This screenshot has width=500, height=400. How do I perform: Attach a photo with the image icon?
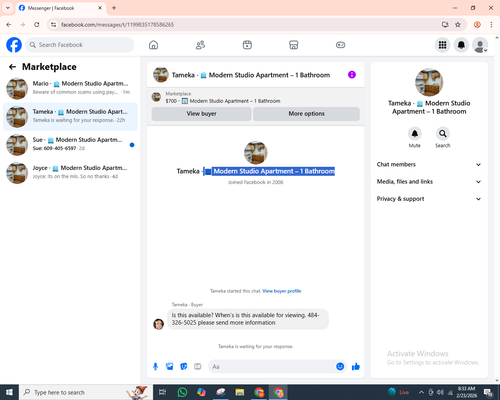pyautogui.click(x=170, y=367)
